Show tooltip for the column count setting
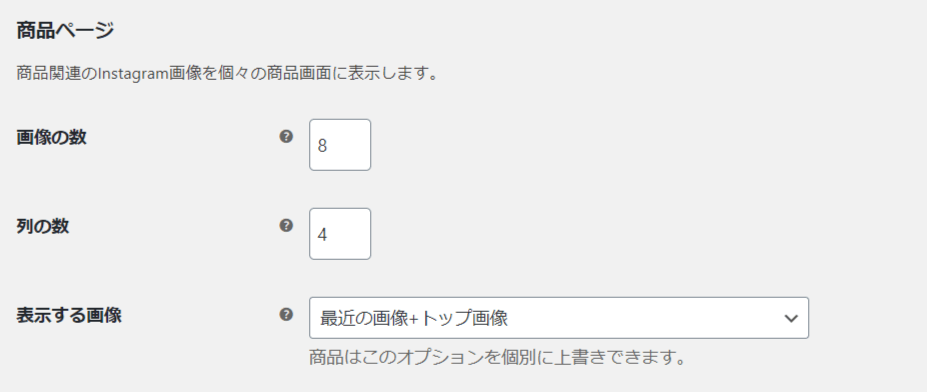This screenshot has width=927, height=392. pyautogui.click(x=286, y=225)
